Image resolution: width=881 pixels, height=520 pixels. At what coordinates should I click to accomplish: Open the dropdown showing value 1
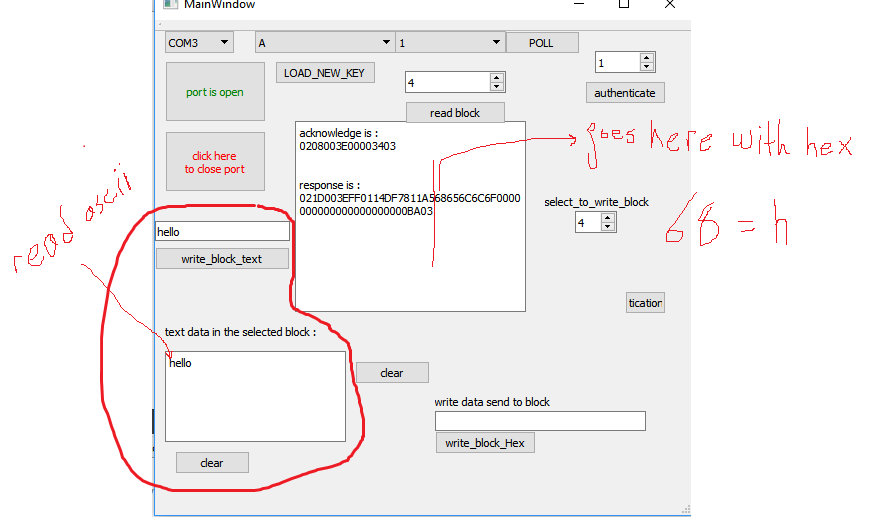tap(450, 42)
